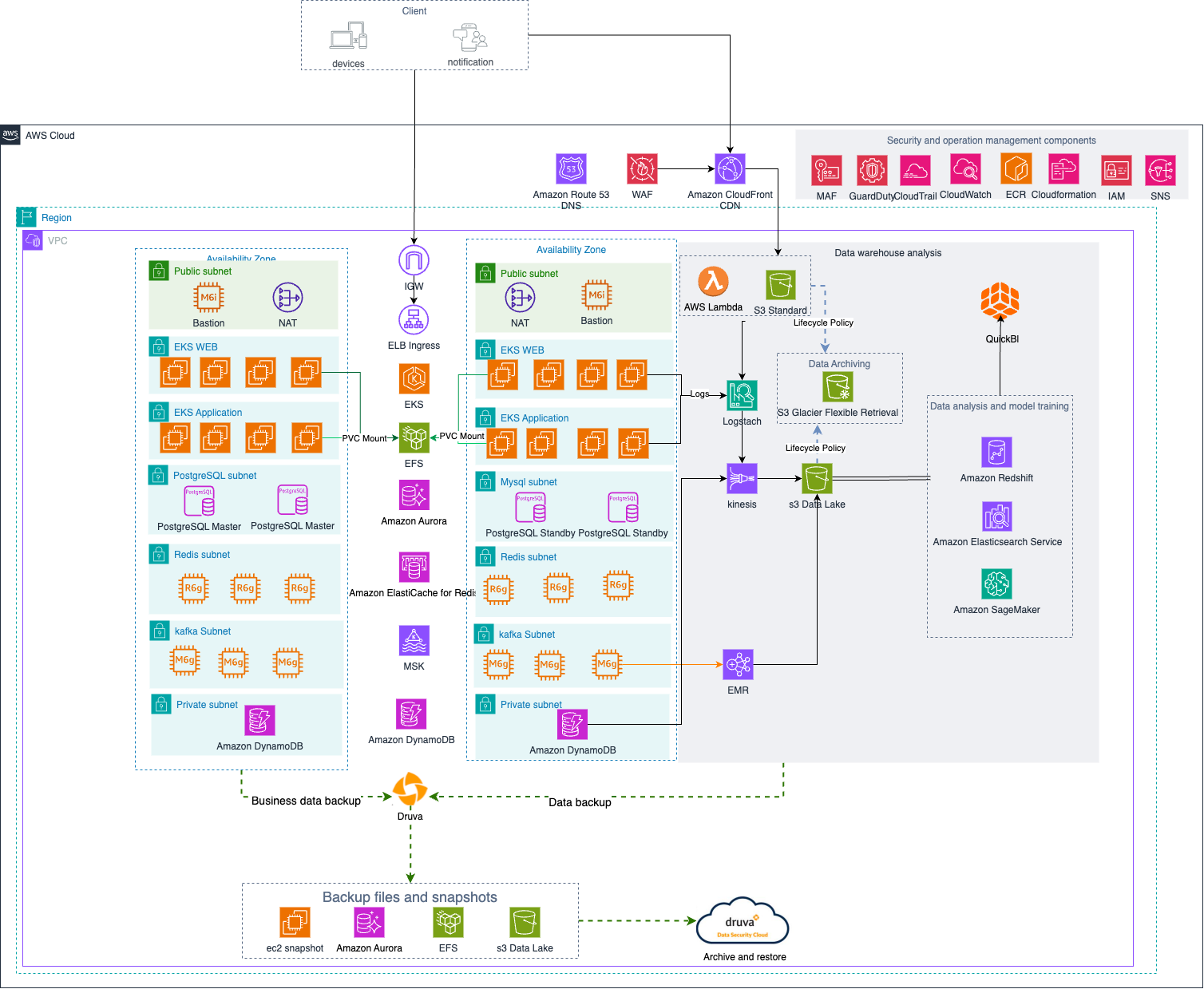1204x989 pixels.
Task: Select the Druva backup icon
Action: click(410, 789)
